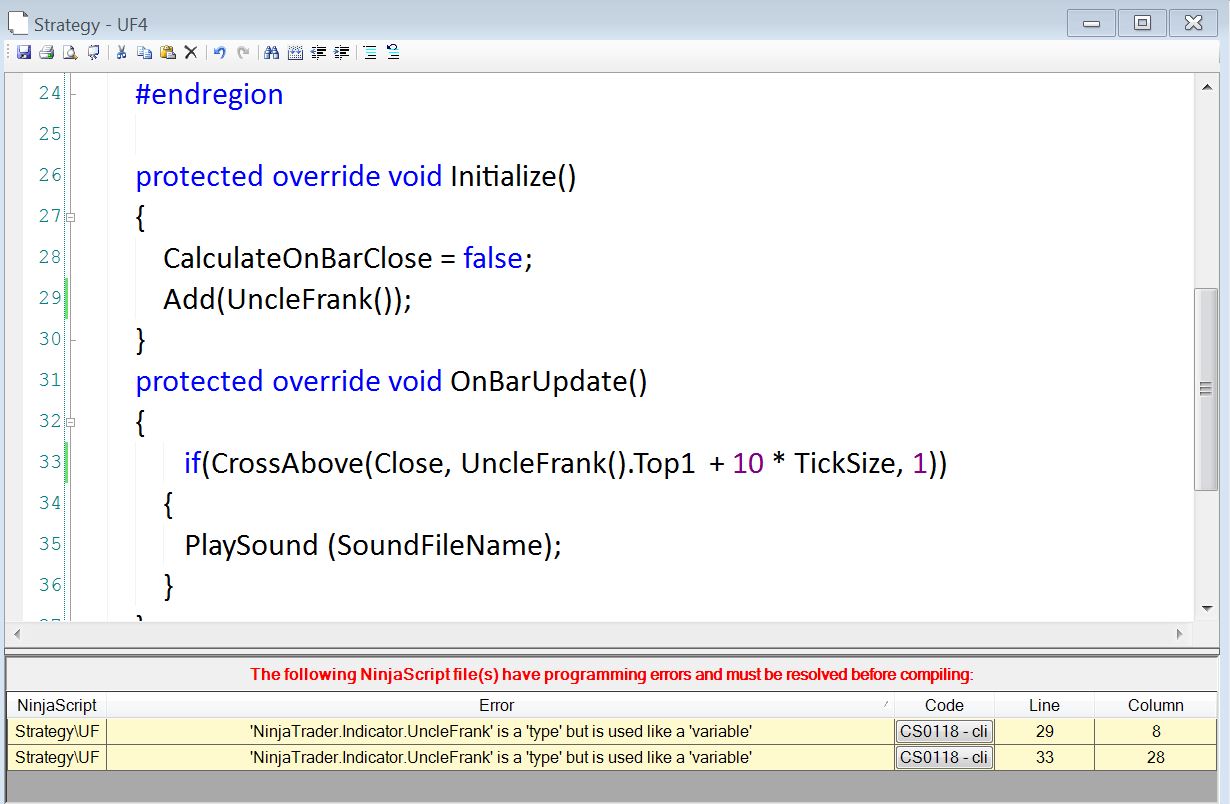Click the red programming errors message
This screenshot has height=804, width=1230.
click(611, 674)
